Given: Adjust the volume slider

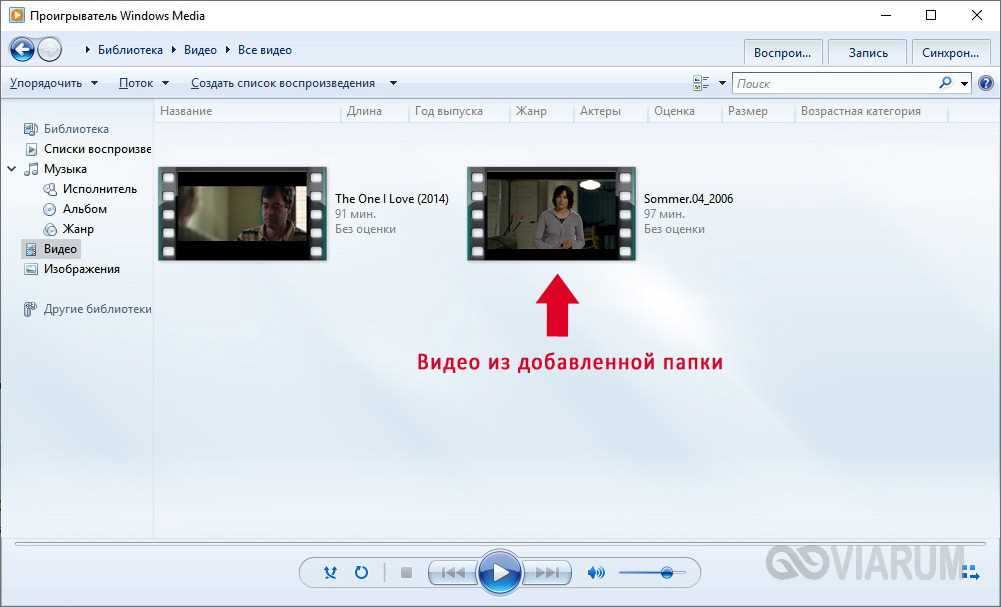Looking at the screenshot, I should (652, 573).
